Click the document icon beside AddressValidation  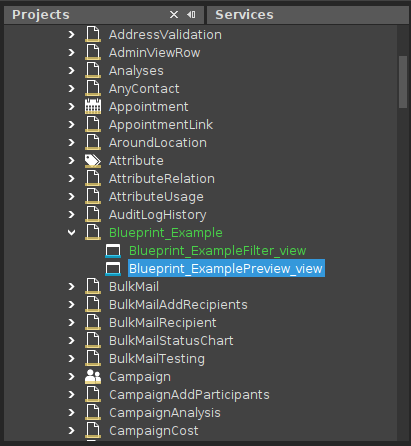point(93,35)
